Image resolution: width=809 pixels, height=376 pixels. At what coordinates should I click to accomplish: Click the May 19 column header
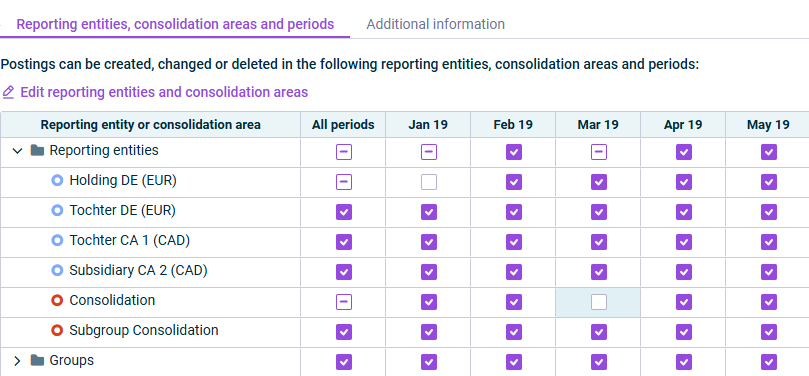click(768, 125)
